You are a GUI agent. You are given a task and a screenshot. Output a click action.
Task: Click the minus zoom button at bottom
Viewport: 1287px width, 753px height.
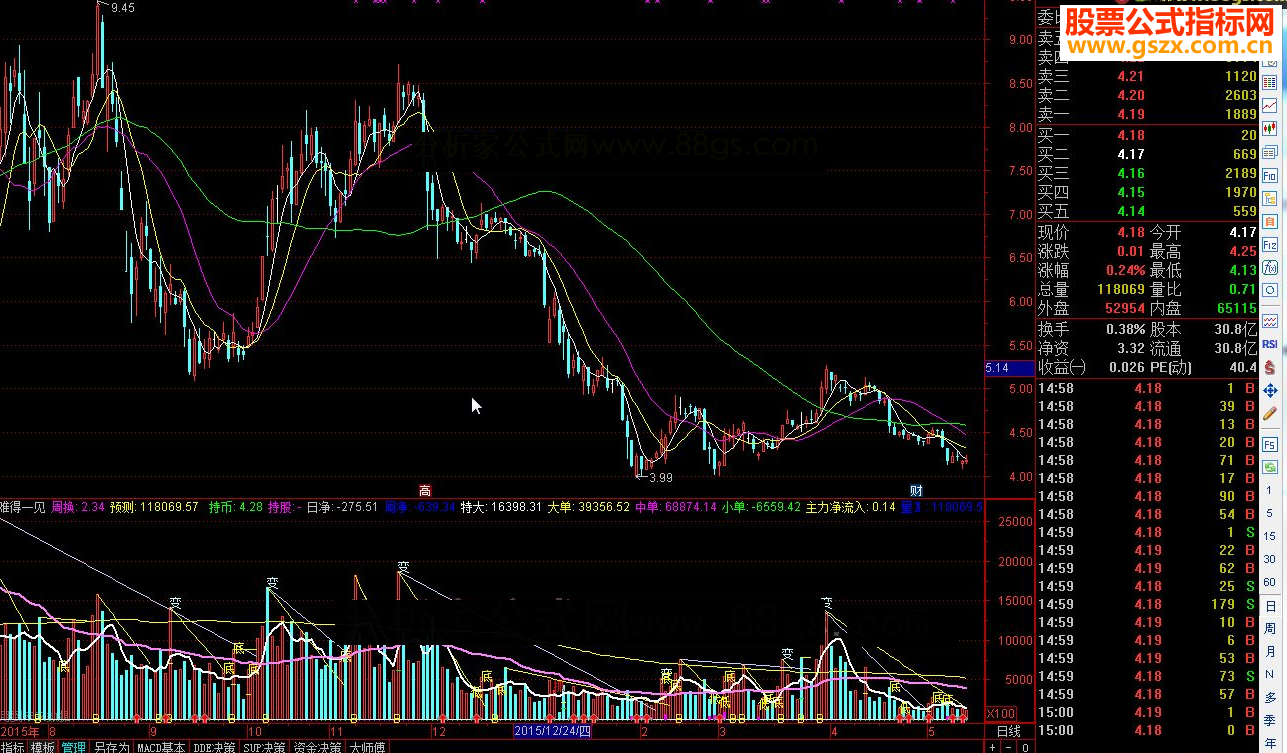tap(1008, 746)
